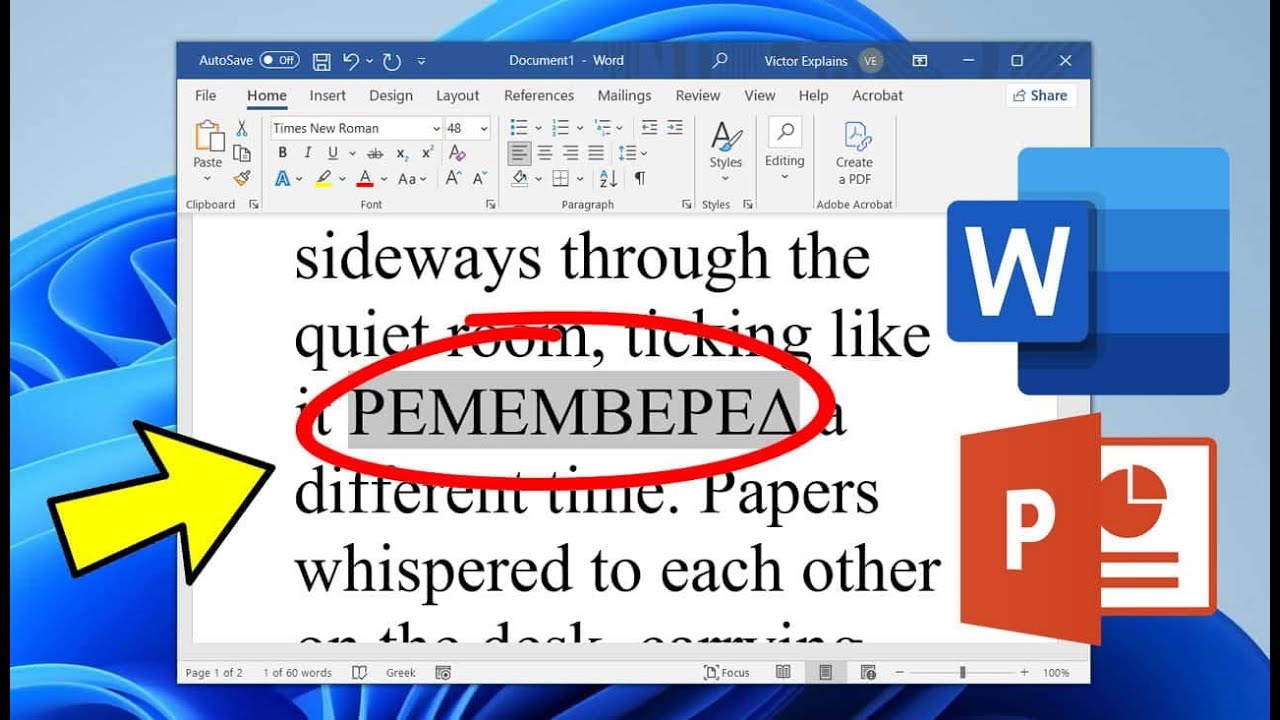This screenshot has height=720, width=1280.
Task: Open the proofing spell check icon in the status bar
Action: (359, 673)
